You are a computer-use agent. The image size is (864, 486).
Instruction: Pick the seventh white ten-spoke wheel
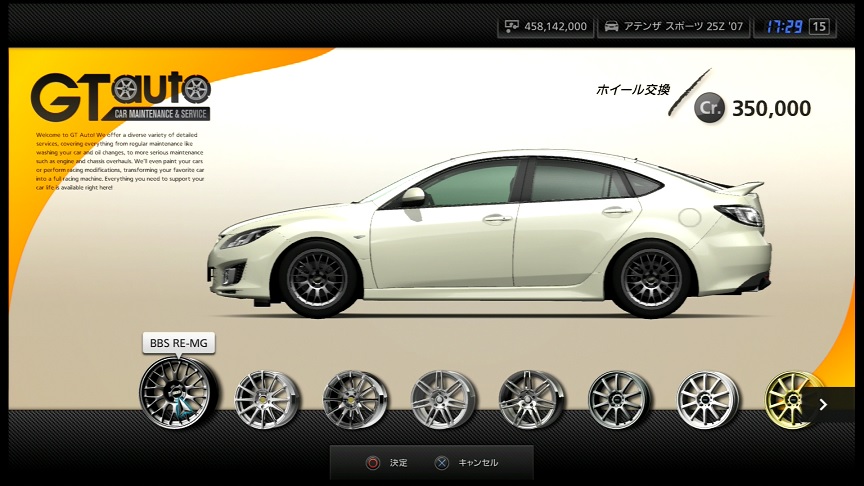(x=708, y=399)
